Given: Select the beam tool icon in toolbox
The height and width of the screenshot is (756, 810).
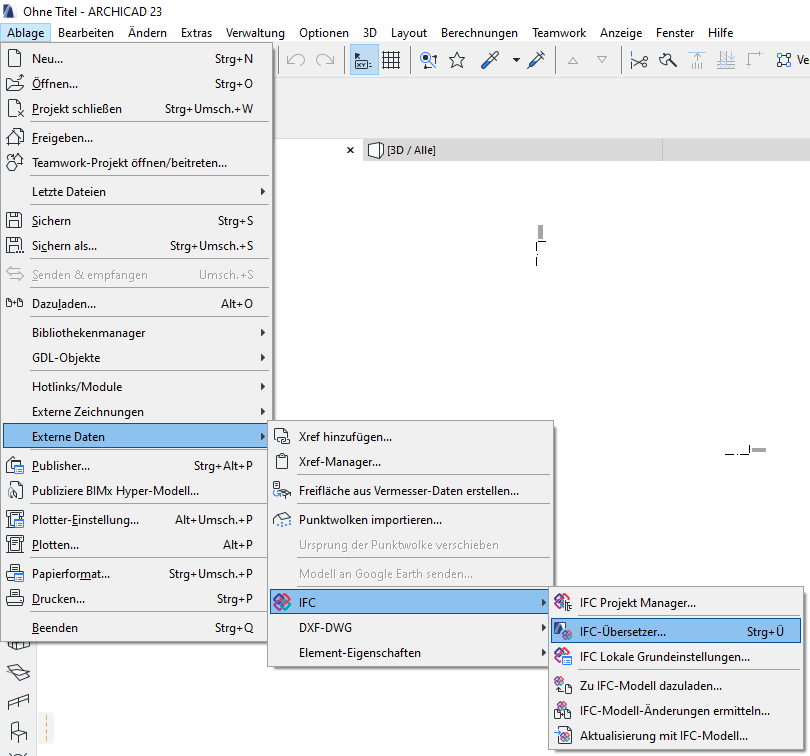Looking at the screenshot, I should click(18, 702).
